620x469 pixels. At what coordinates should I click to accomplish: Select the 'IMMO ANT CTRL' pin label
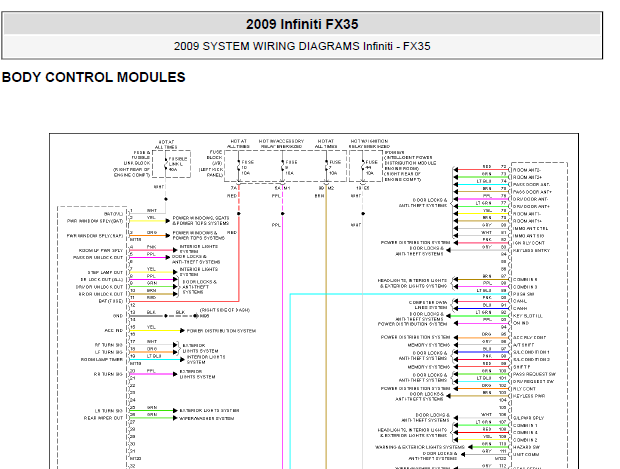[x=531, y=228]
